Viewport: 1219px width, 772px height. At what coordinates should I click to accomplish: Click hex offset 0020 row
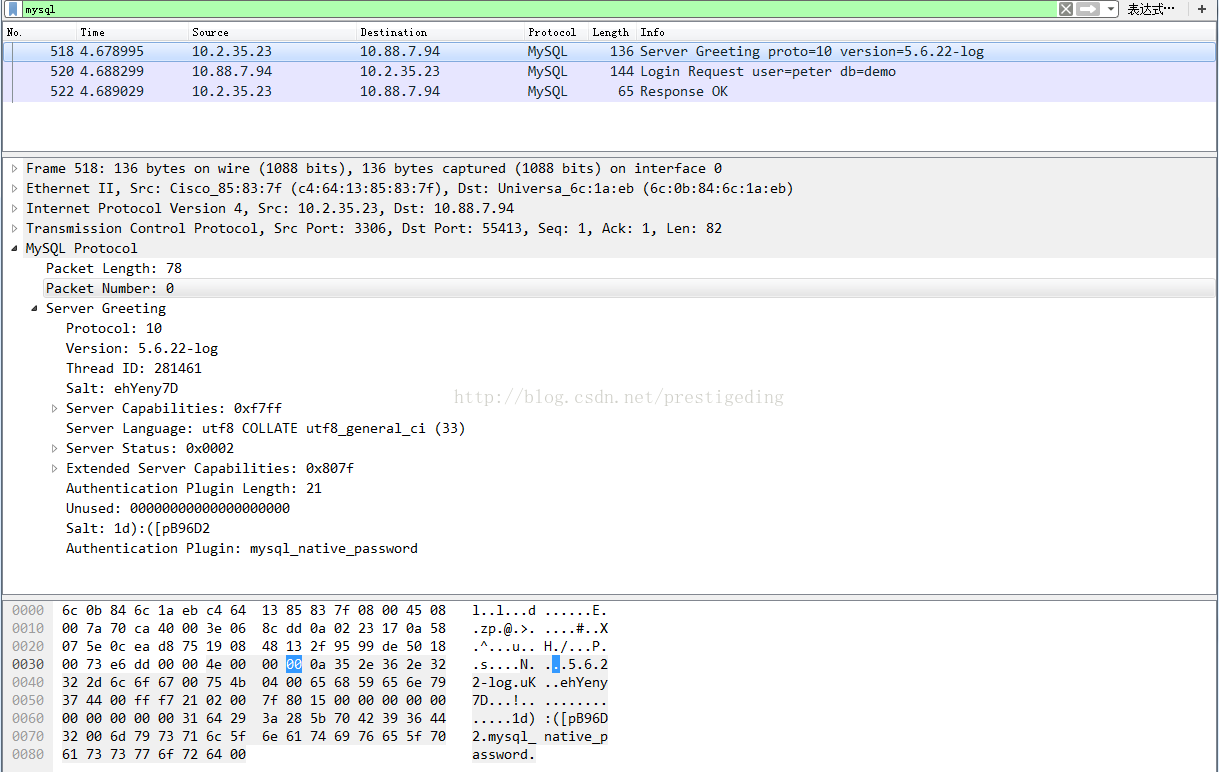28,646
